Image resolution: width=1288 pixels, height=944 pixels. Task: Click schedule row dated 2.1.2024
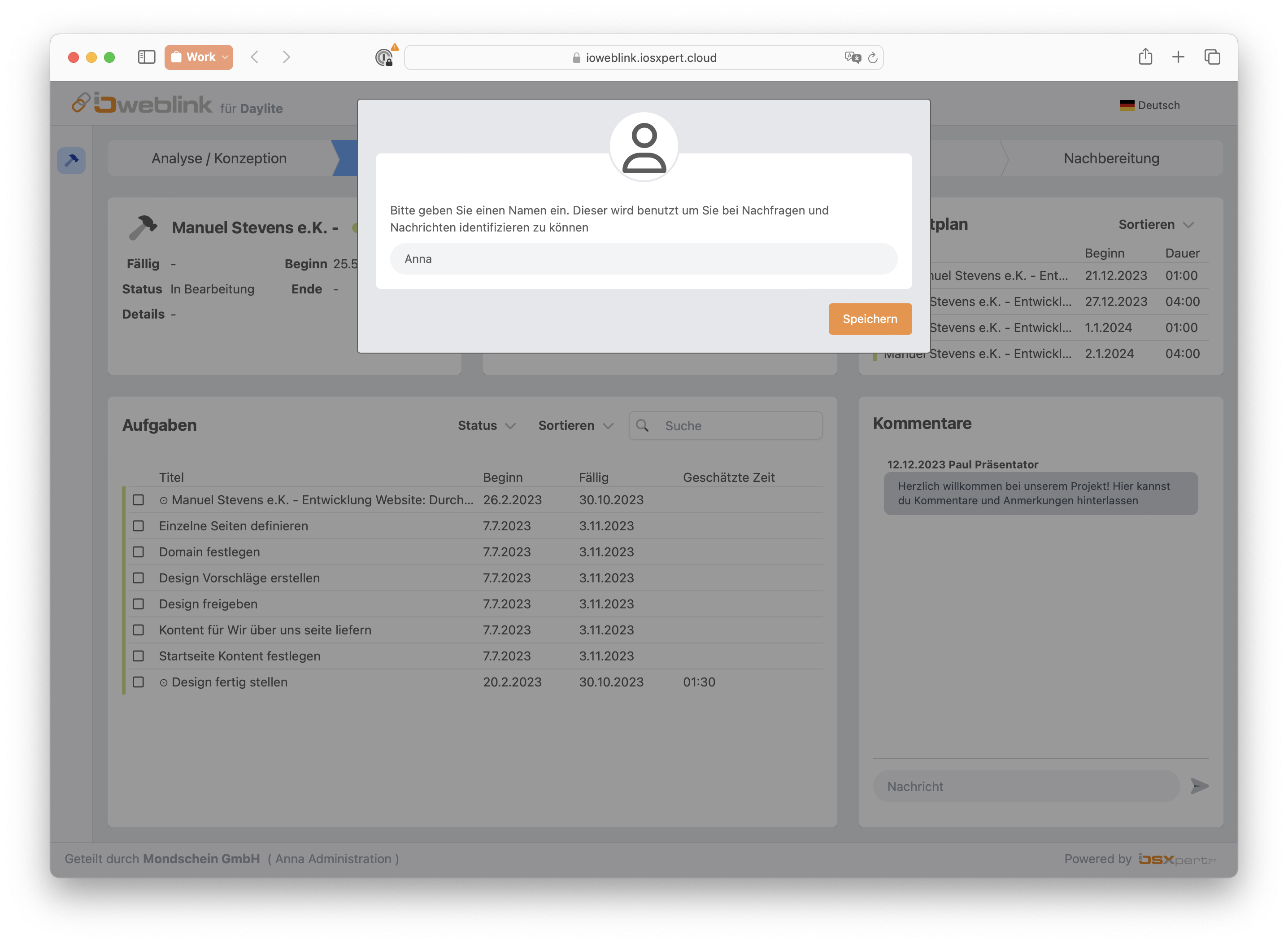pyautogui.click(x=1041, y=354)
